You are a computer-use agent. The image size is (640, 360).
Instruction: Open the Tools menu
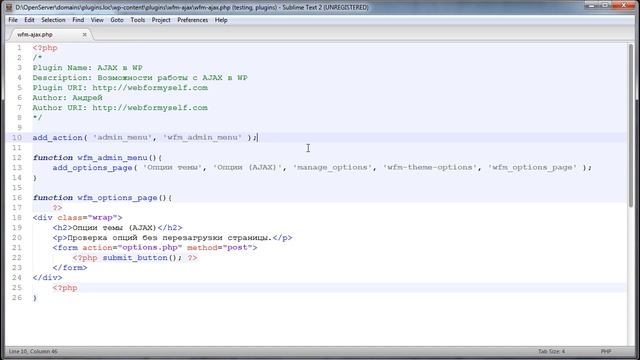coord(138,20)
